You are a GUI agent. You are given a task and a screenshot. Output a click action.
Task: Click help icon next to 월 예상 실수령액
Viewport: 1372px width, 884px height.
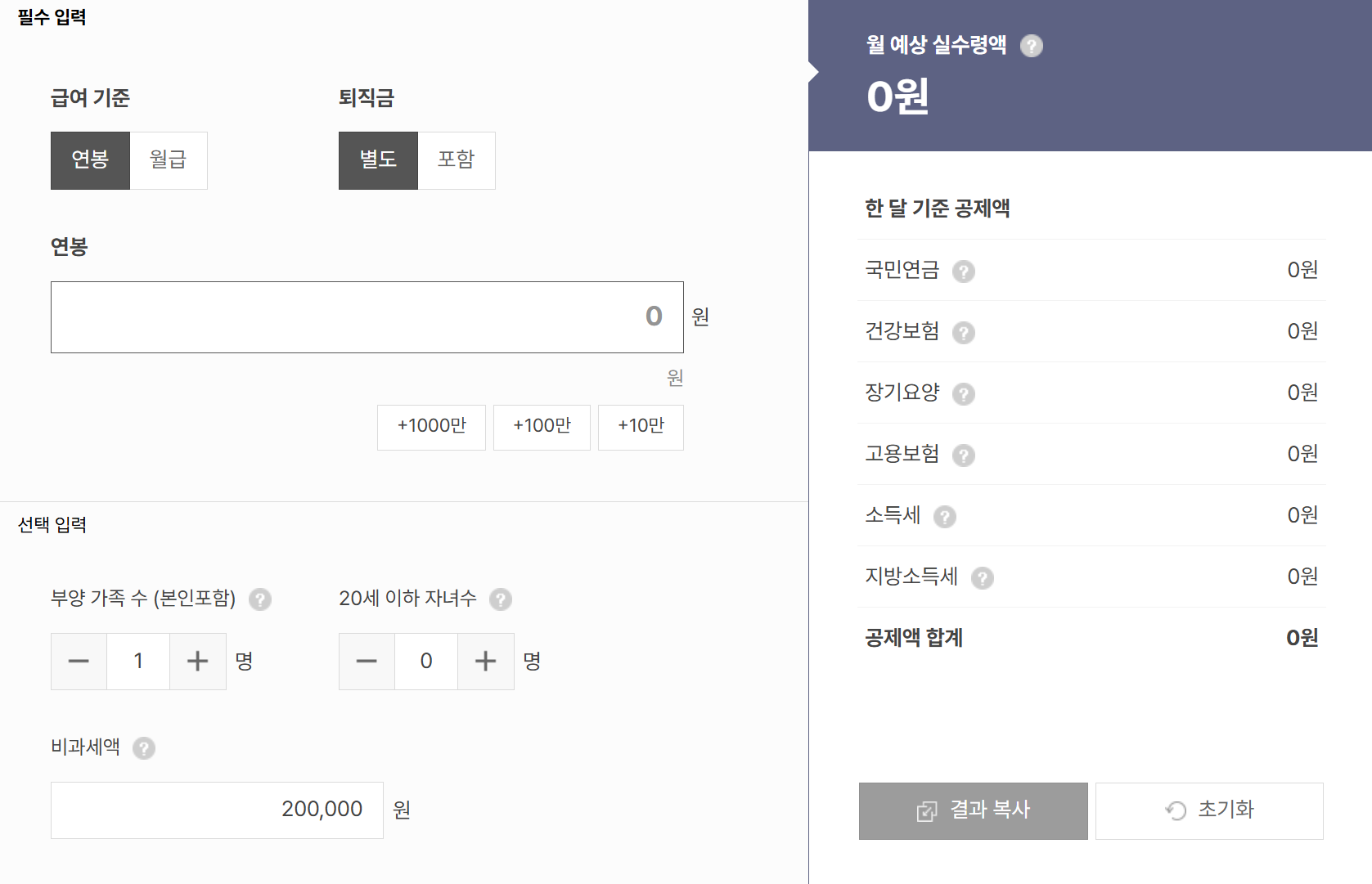[x=1032, y=46]
